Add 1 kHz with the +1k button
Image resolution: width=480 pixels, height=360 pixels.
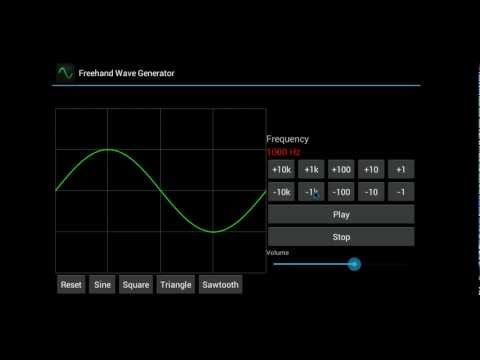[311, 170]
